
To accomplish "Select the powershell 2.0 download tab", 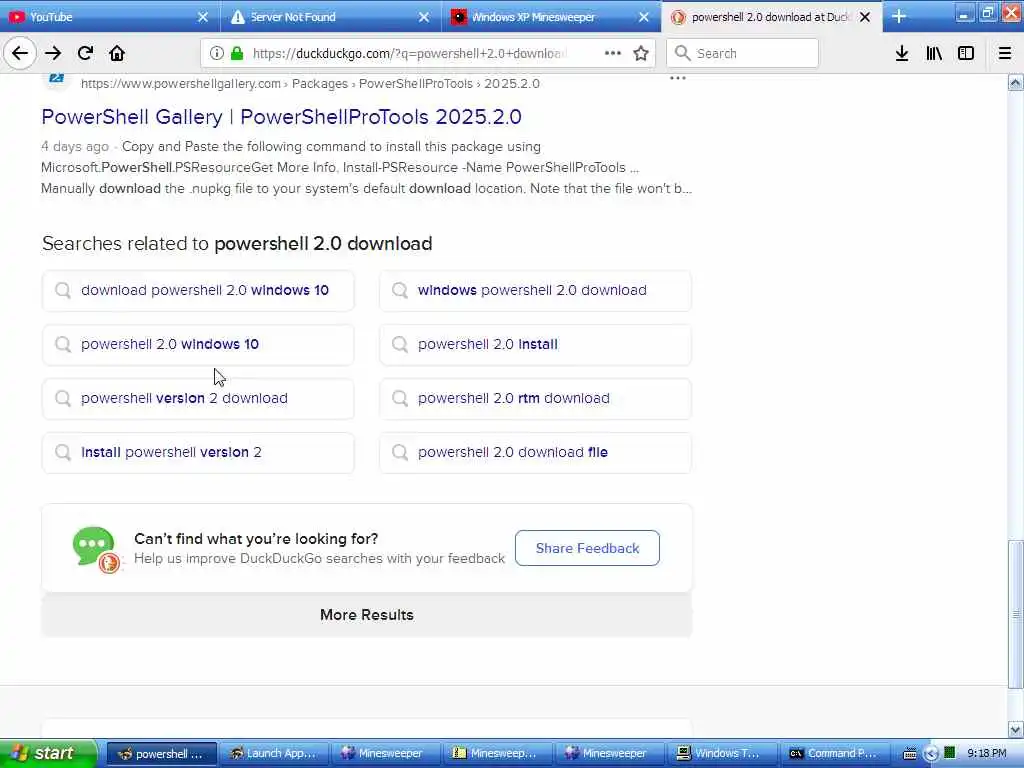I will click(x=771, y=17).
